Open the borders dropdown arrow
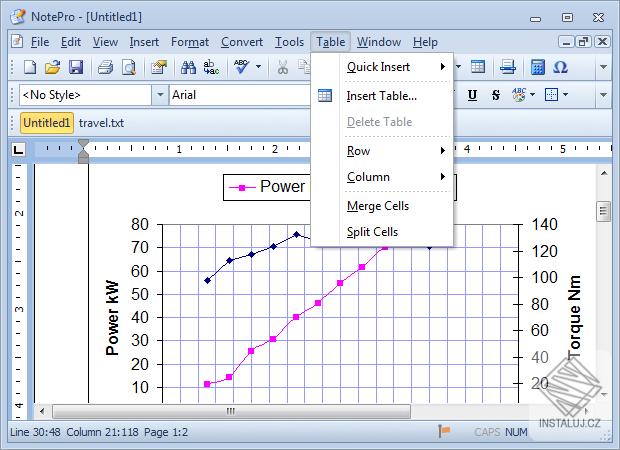The height and width of the screenshot is (450, 620). point(565,95)
